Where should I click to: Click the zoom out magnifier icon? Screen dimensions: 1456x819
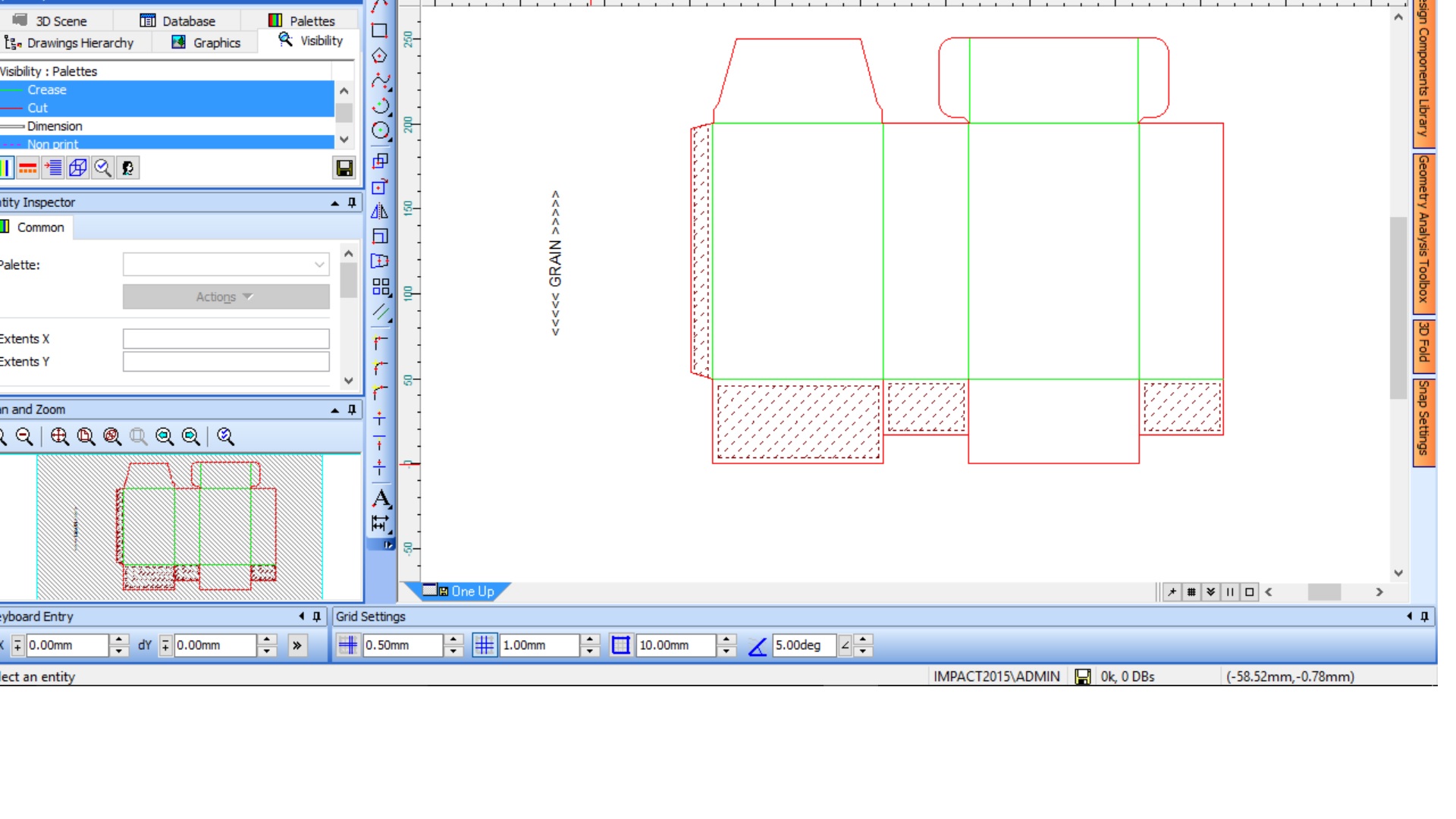[24, 437]
